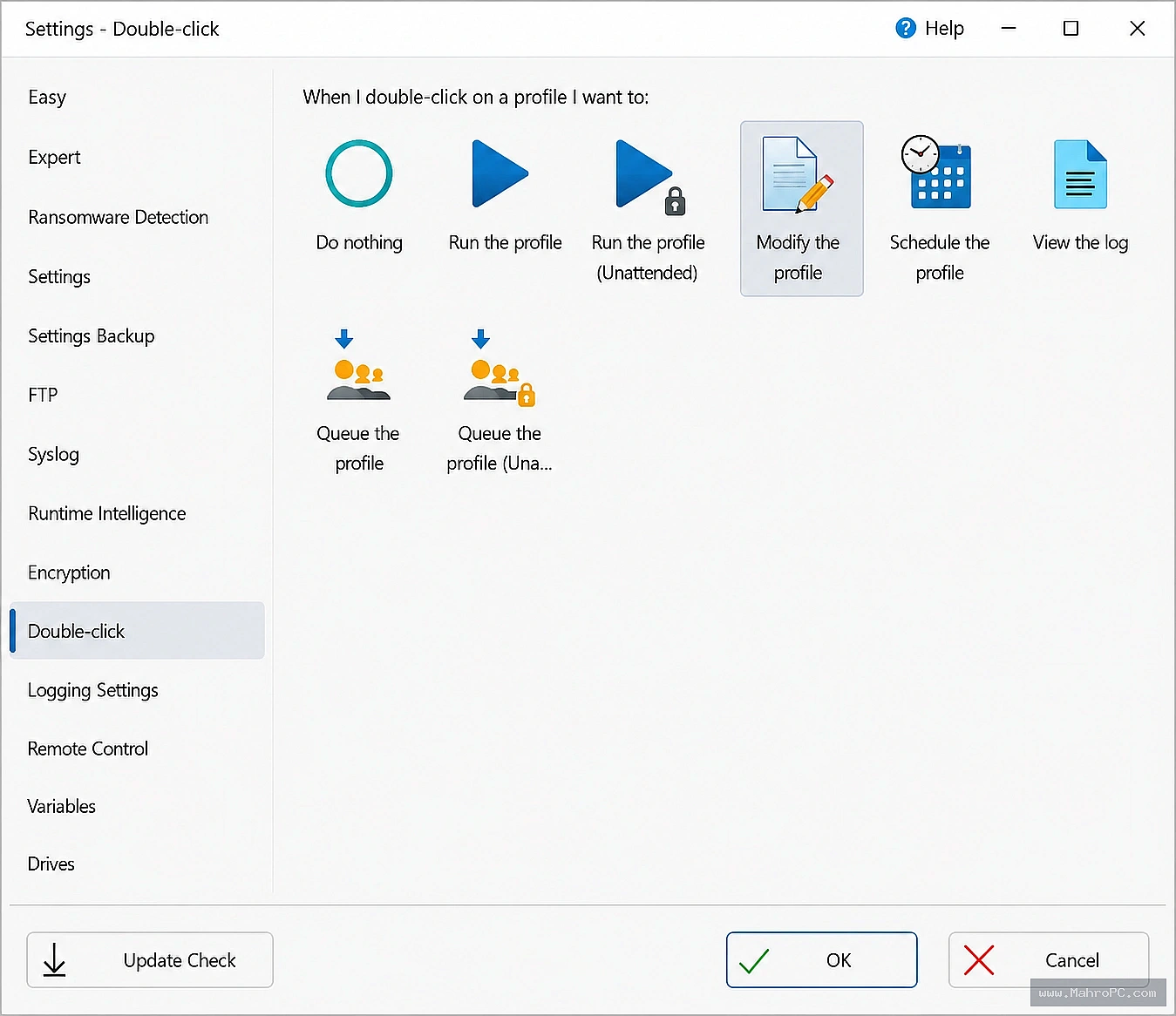Open the Expert settings page
Viewport: 1176px width, 1016px height.
click(x=137, y=158)
